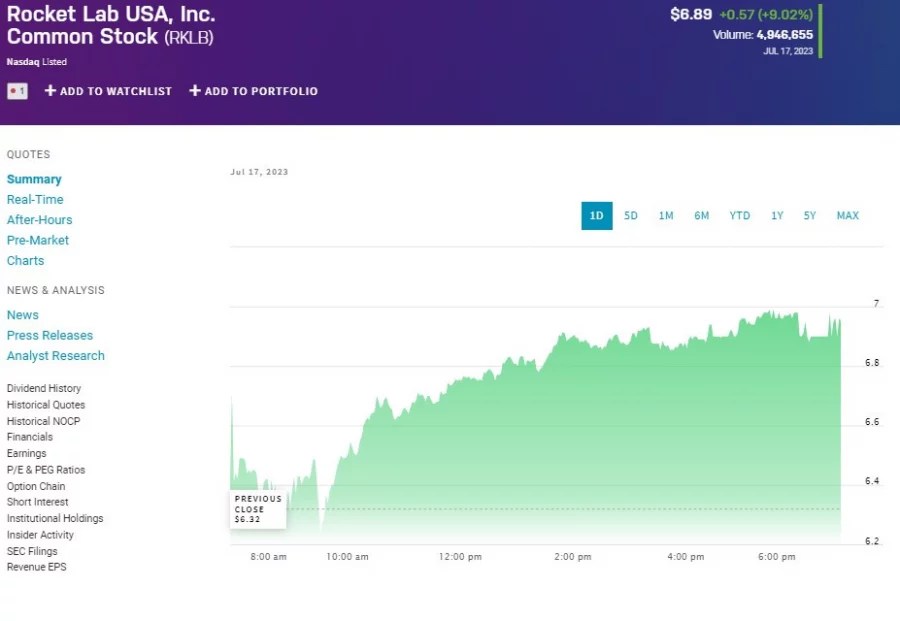Open the Summary quotes link
This screenshot has width=900, height=621.
coord(34,179)
